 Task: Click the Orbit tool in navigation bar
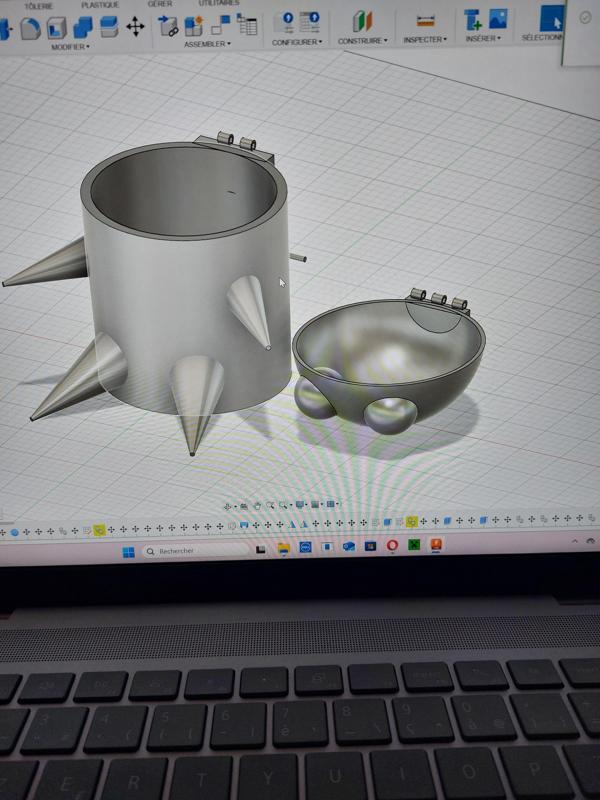pos(228,506)
